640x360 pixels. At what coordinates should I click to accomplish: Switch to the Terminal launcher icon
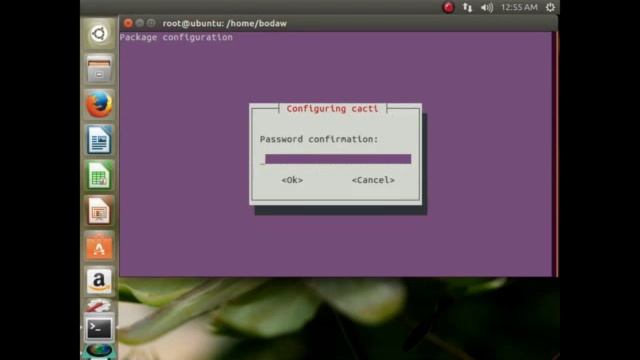pos(99,328)
